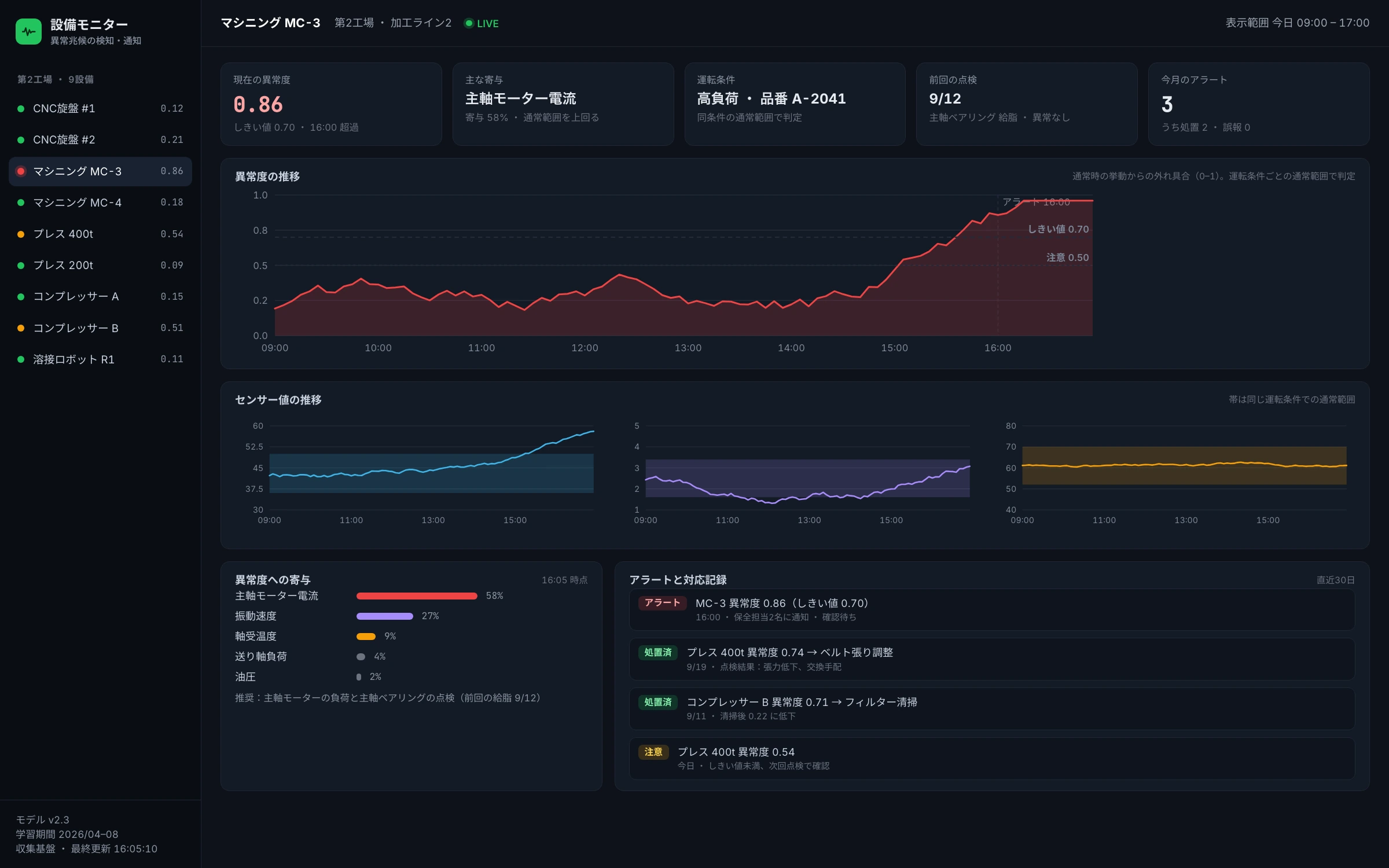Click the red アラート badge

(x=662, y=603)
